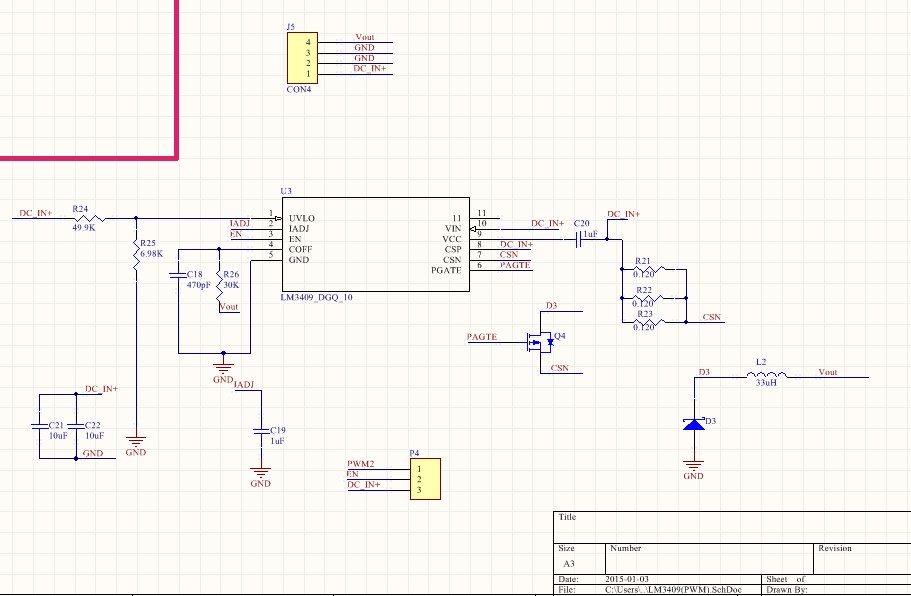911x596 pixels.
Task: Click the UVLO pin label inside U3
Action: [x=302, y=218]
